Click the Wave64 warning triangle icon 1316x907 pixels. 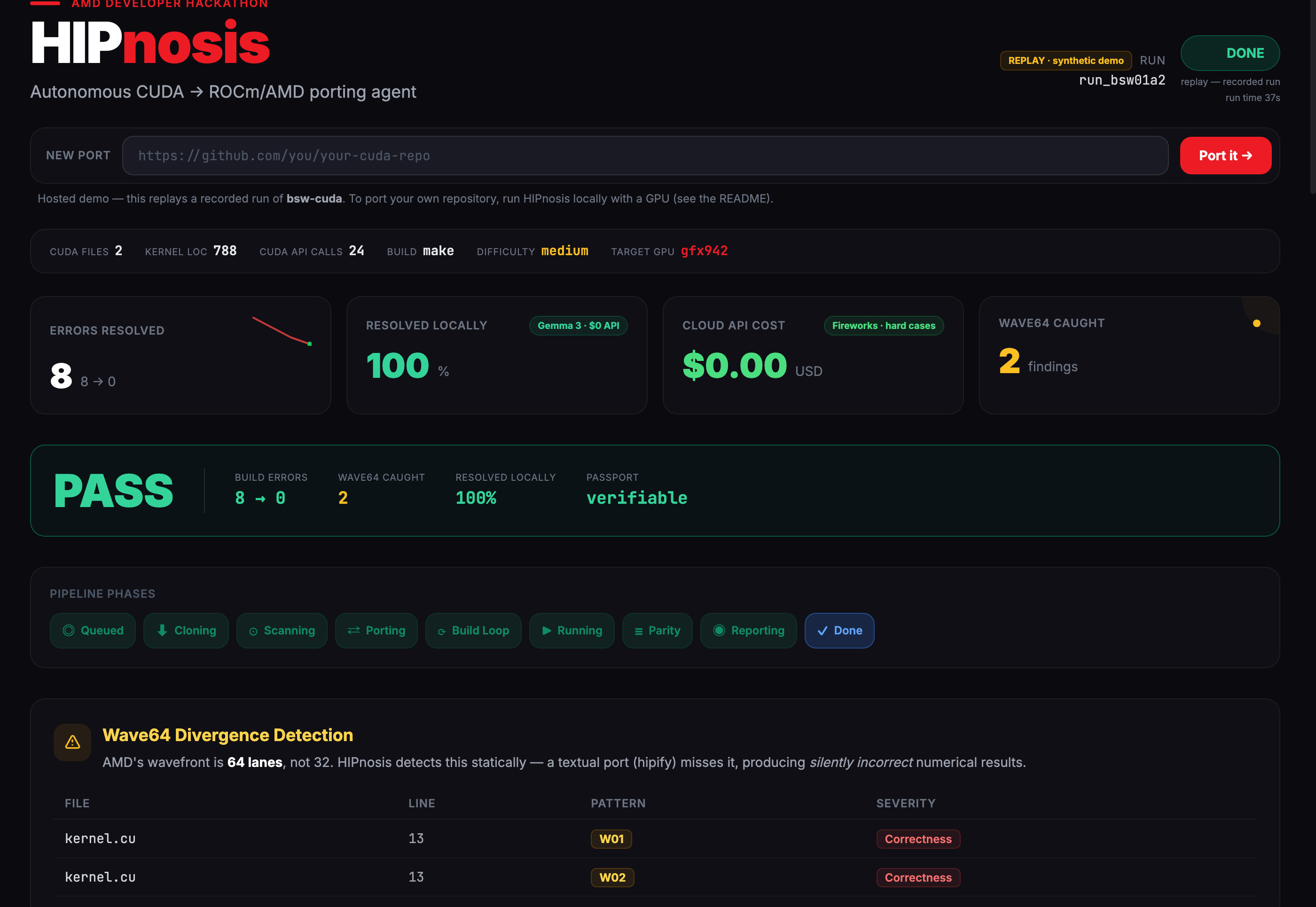[x=72, y=742]
